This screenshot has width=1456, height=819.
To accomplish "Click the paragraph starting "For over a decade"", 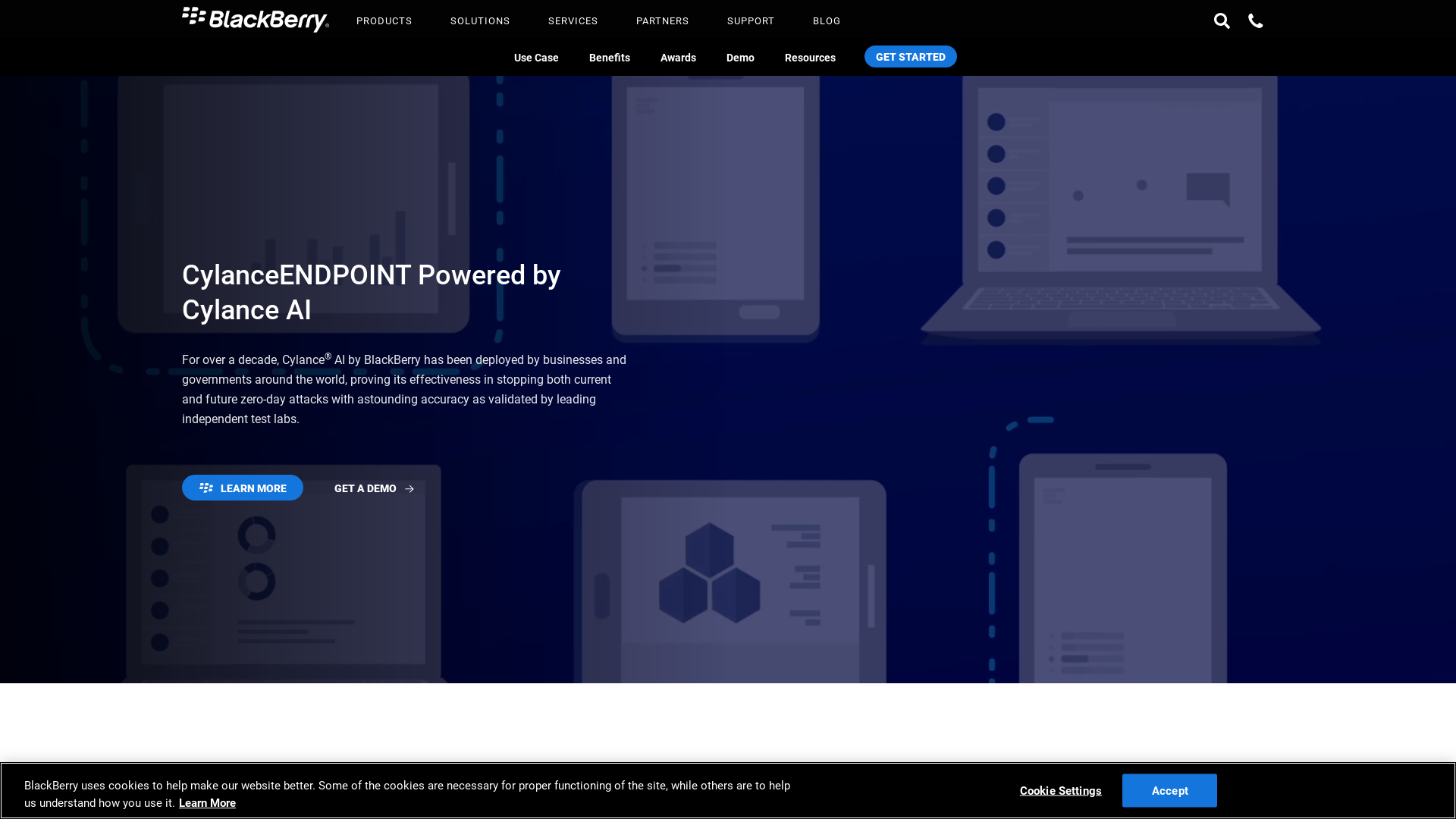I will [x=404, y=389].
